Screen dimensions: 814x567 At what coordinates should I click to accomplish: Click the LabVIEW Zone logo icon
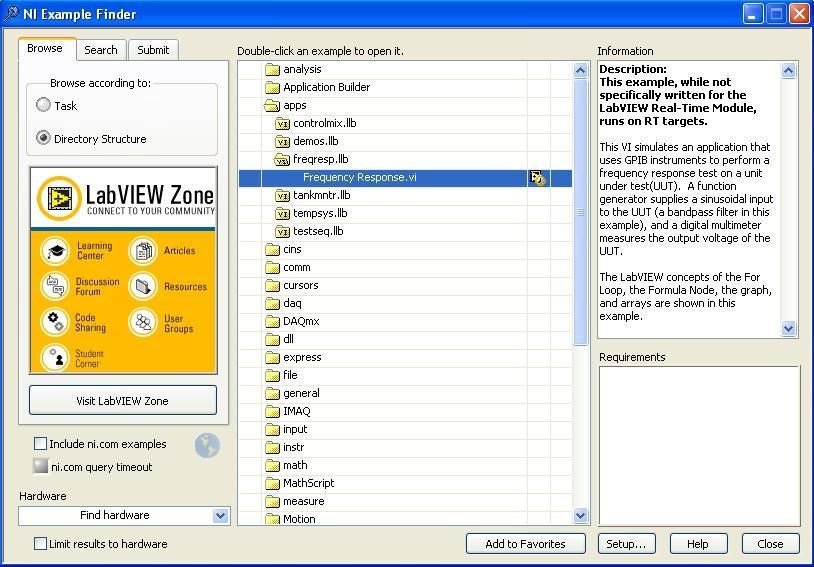(59, 198)
